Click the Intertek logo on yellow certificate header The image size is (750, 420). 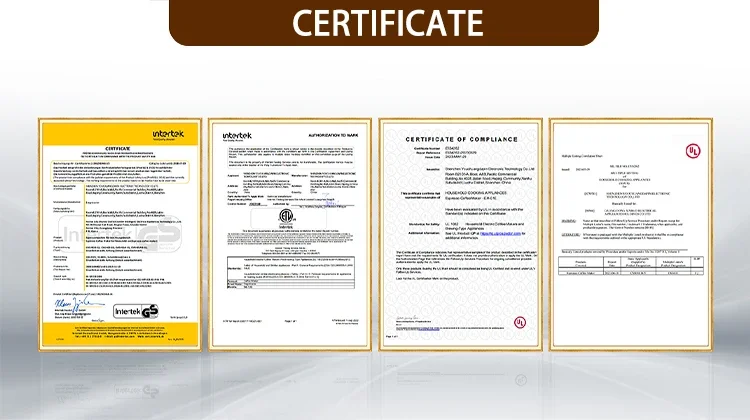click(168, 134)
